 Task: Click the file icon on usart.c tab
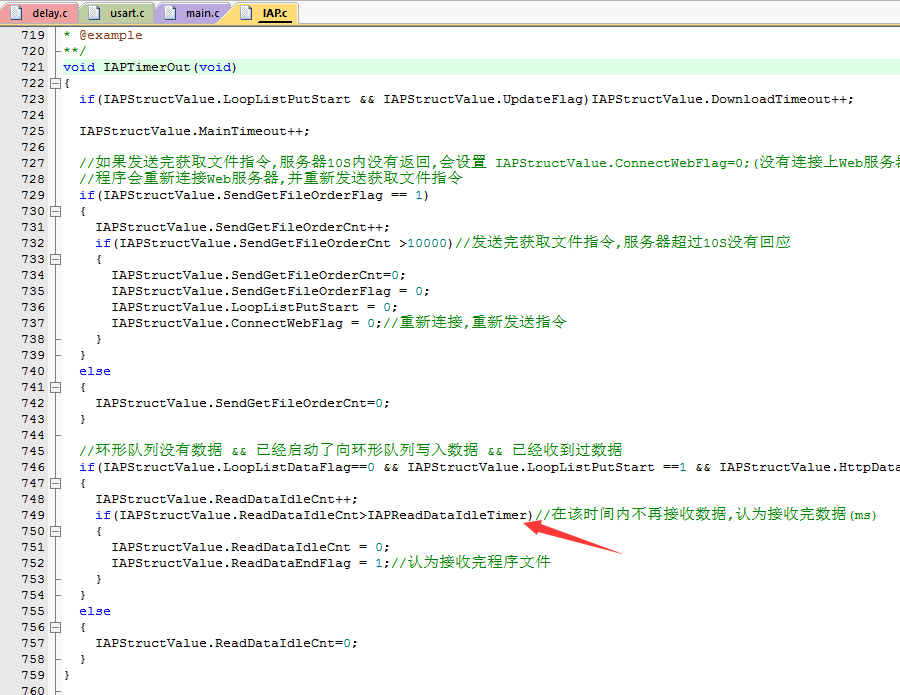tap(95, 13)
